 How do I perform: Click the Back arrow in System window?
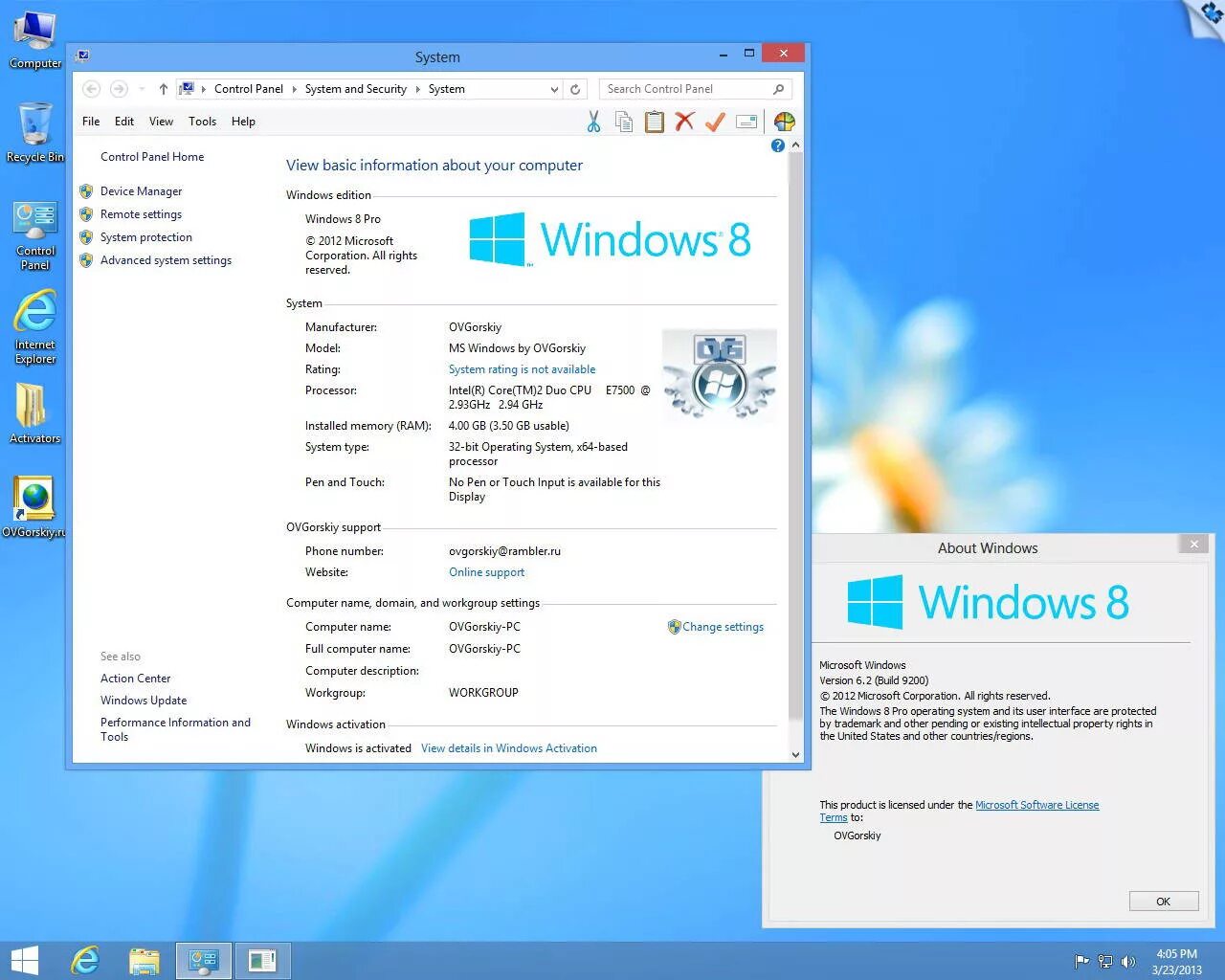[x=91, y=89]
